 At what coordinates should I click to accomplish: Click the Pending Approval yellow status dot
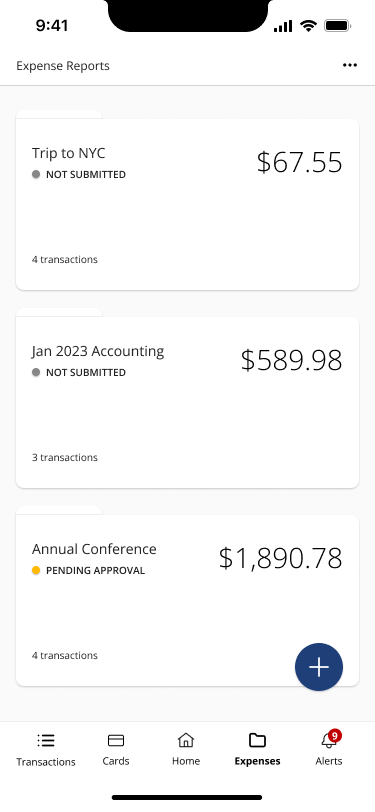tap(36, 570)
